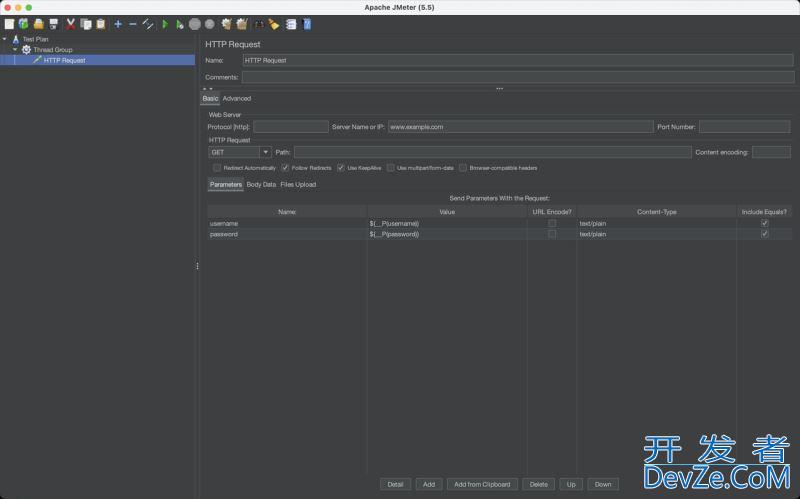
Task: Open the Function Helper list icon
Action: point(291,24)
